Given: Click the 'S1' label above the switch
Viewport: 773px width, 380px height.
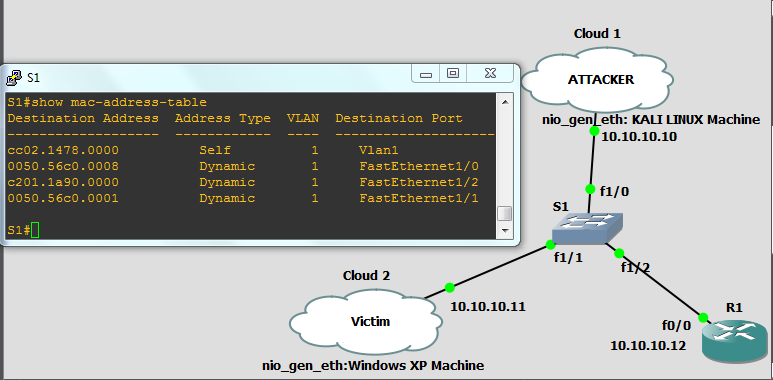Looking at the screenshot, I should pos(561,207).
